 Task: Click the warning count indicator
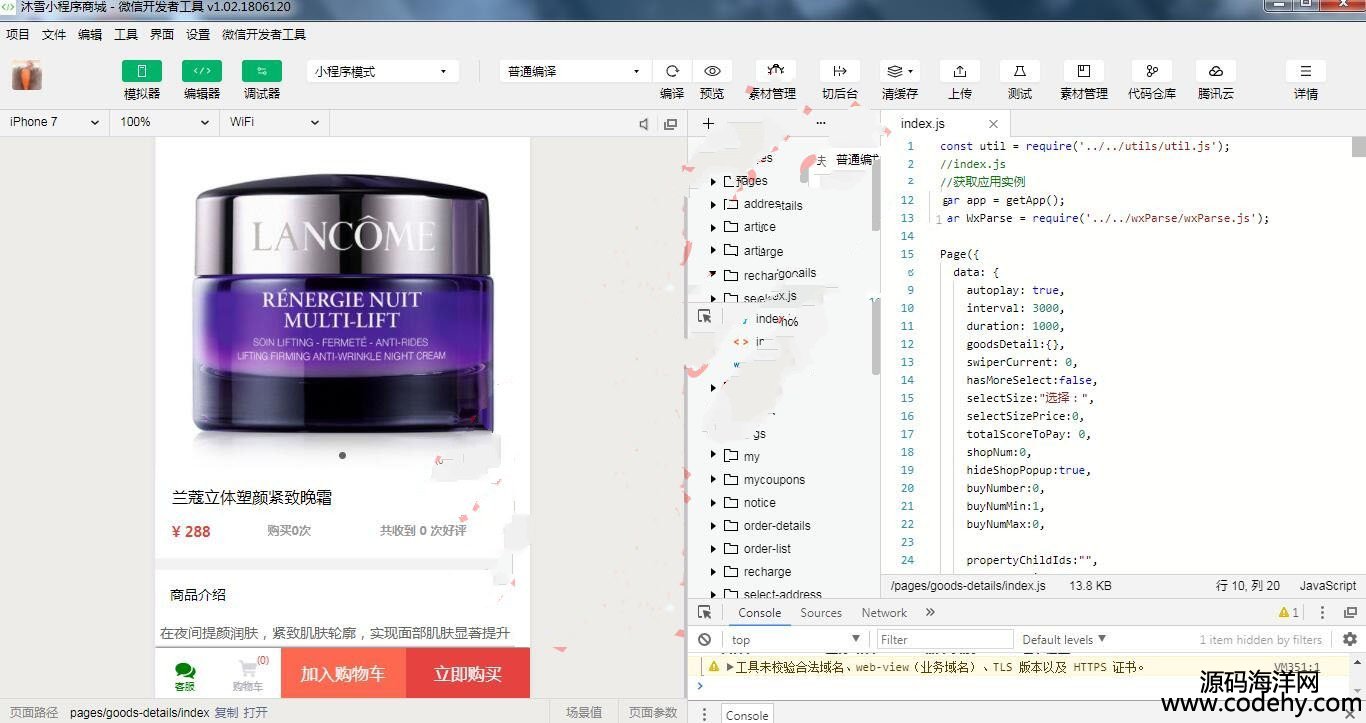point(1289,613)
